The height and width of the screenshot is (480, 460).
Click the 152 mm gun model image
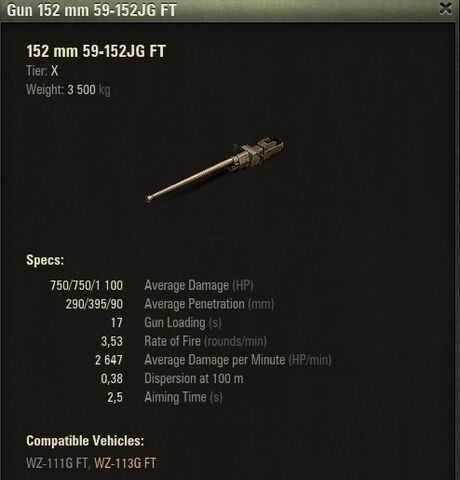[x=214, y=168]
